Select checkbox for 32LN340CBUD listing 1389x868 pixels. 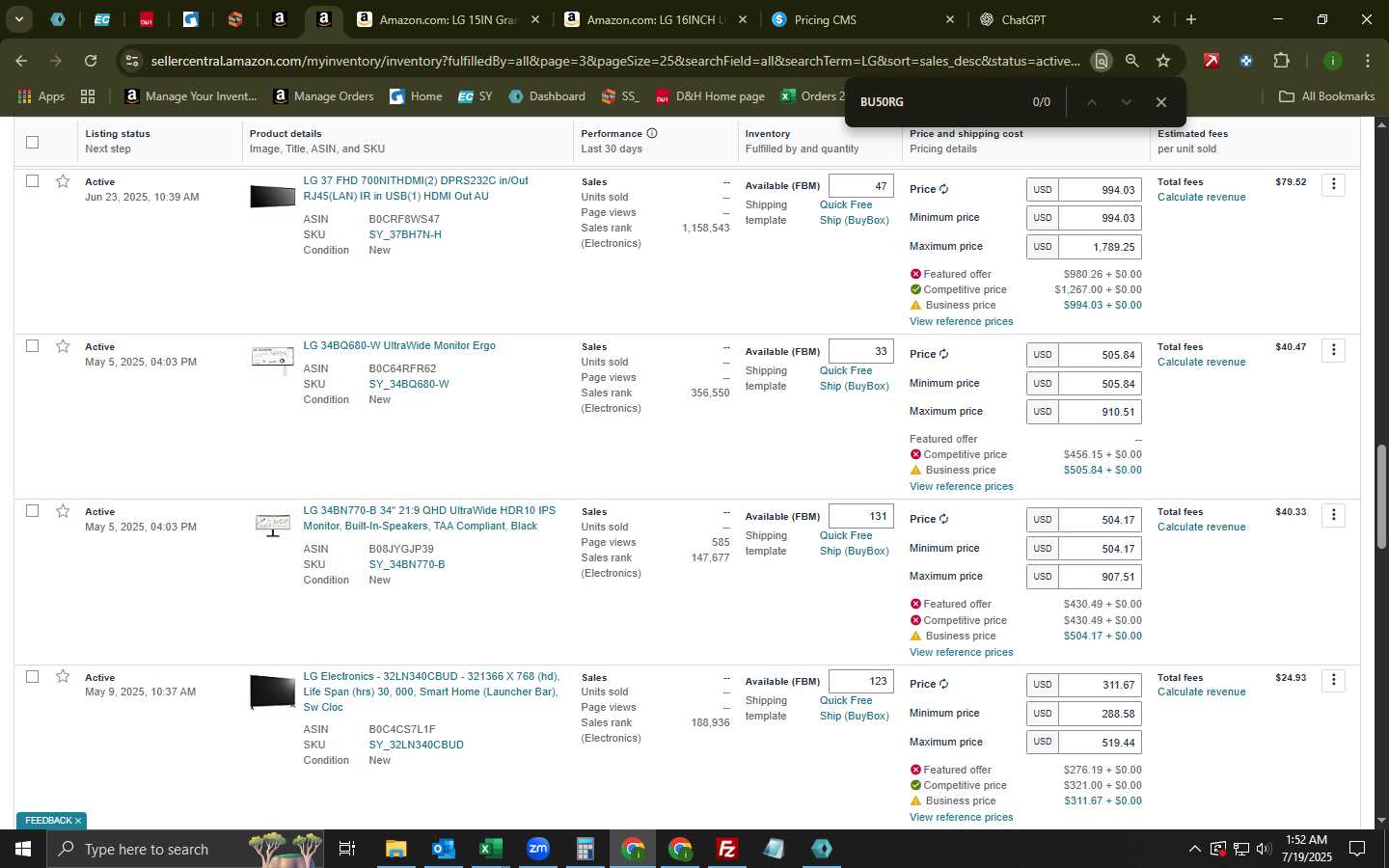pyautogui.click(x=32, y=677)
